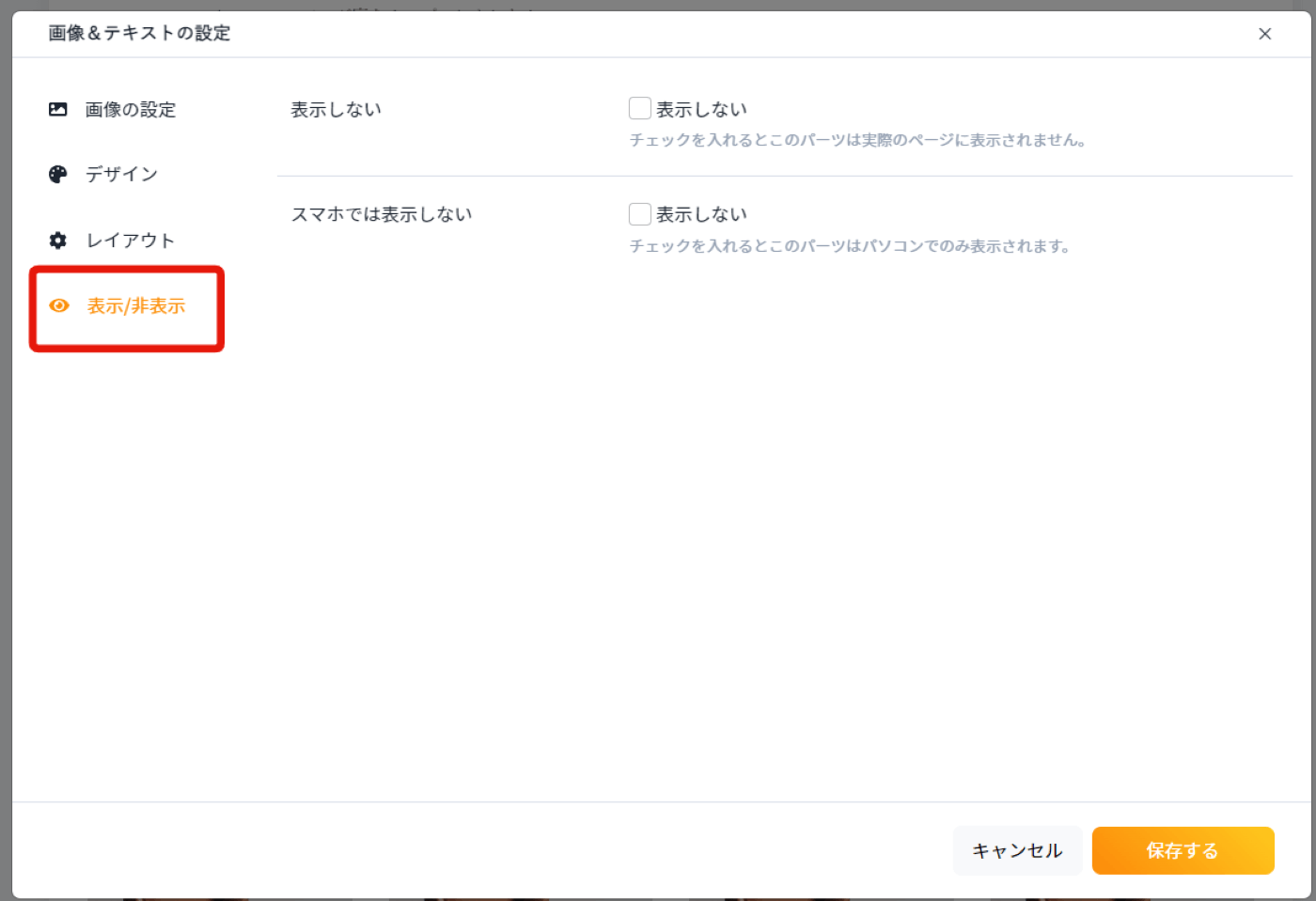Check the 表示しない checkbox in the first row
The height and width of the screenshot is (901, 1316).
[x=640, y=108]
